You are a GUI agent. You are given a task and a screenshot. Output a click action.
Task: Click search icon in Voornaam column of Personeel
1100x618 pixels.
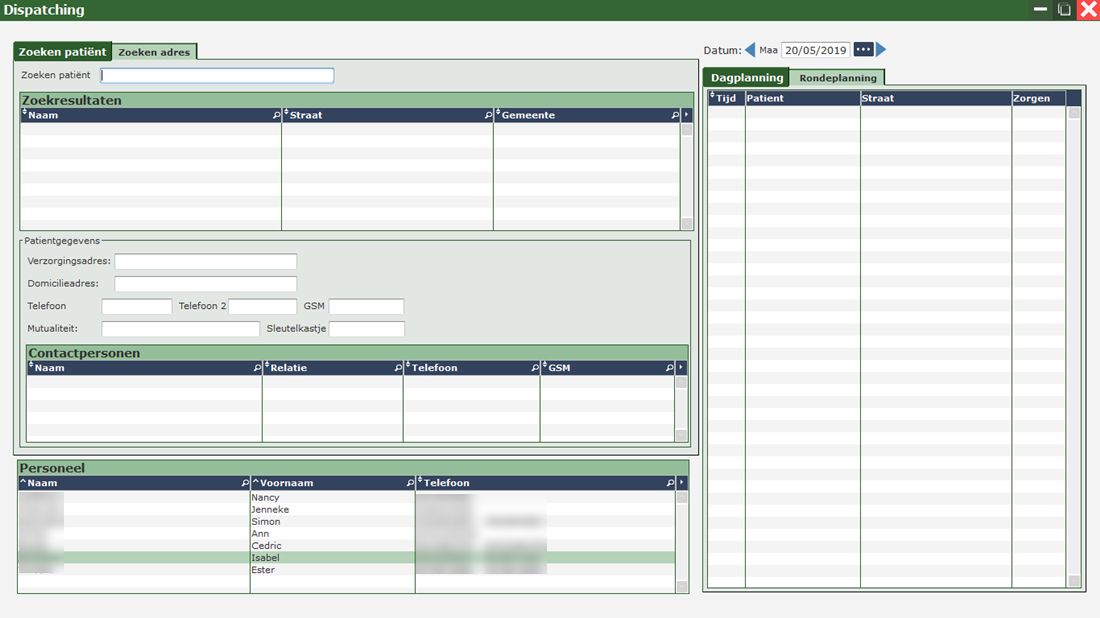click(410, 484)
